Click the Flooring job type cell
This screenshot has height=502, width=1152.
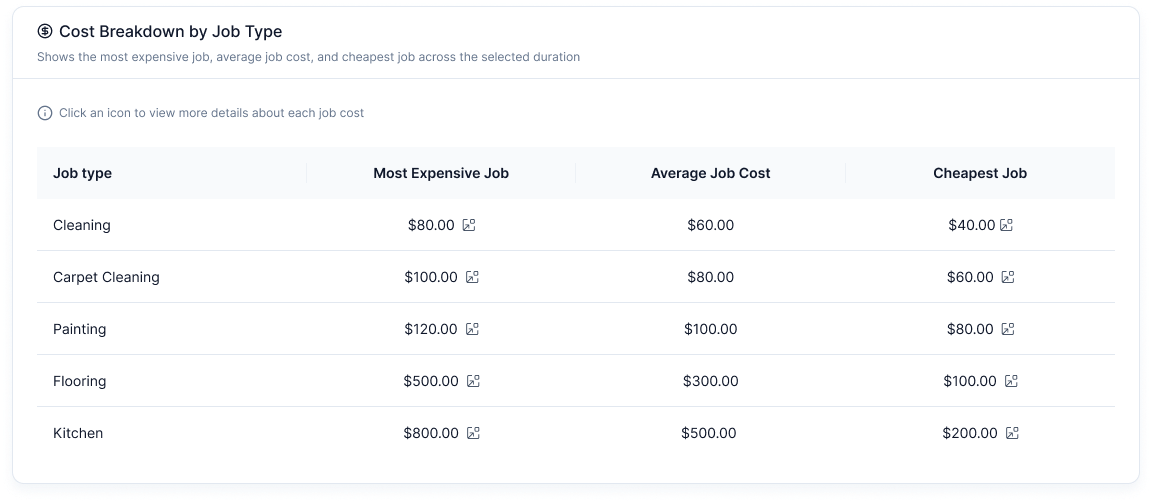[x=79, y=381]
